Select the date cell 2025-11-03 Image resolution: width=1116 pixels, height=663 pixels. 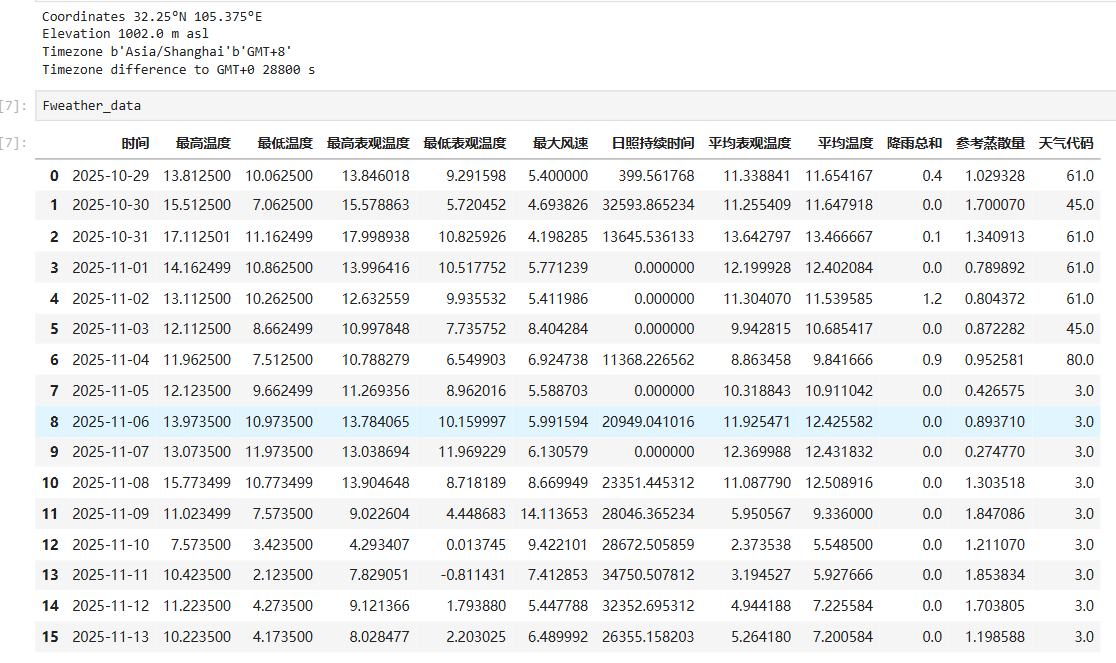click(x=111, y=329)
